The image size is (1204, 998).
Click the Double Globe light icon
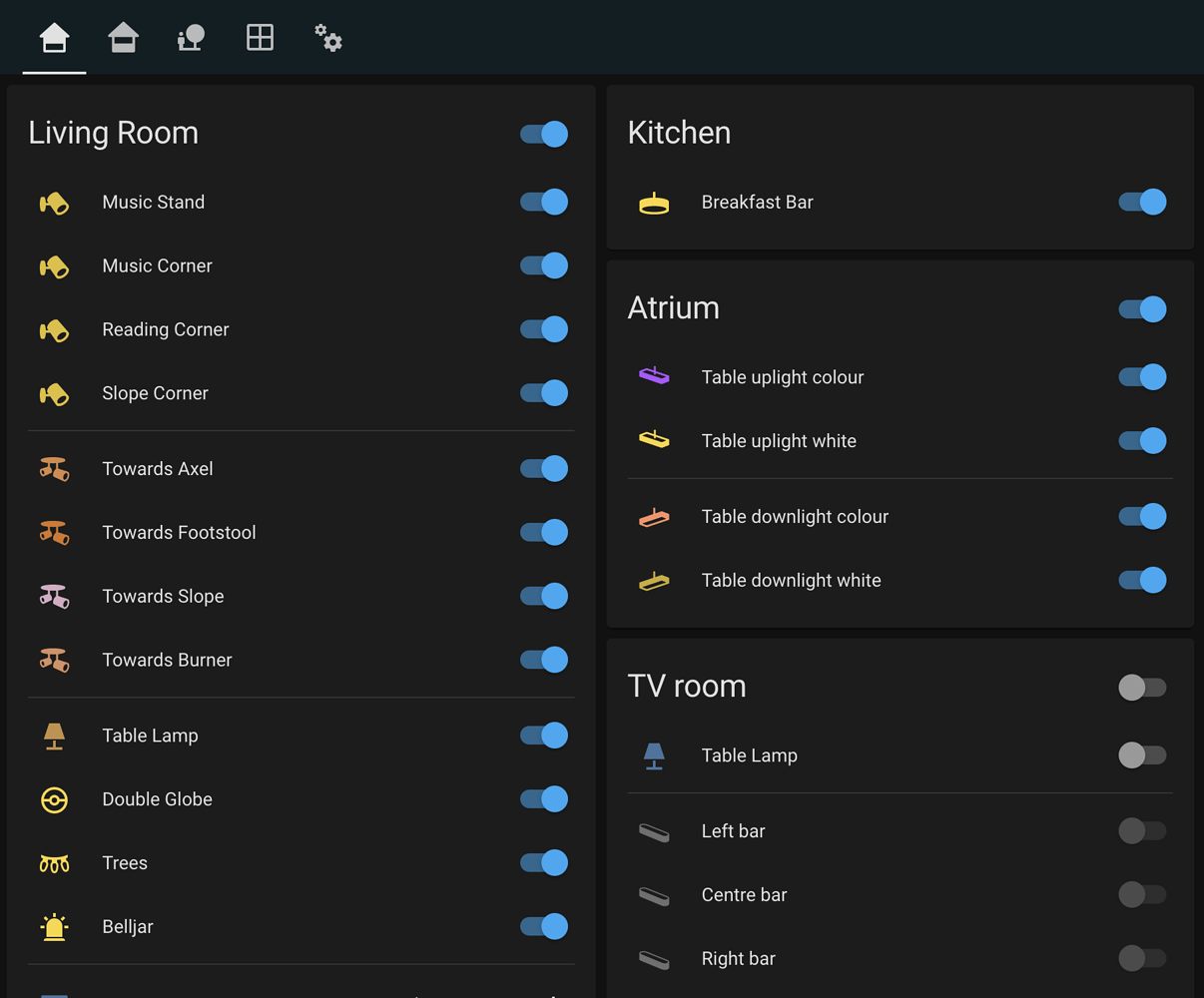click(x=54, y=799)
